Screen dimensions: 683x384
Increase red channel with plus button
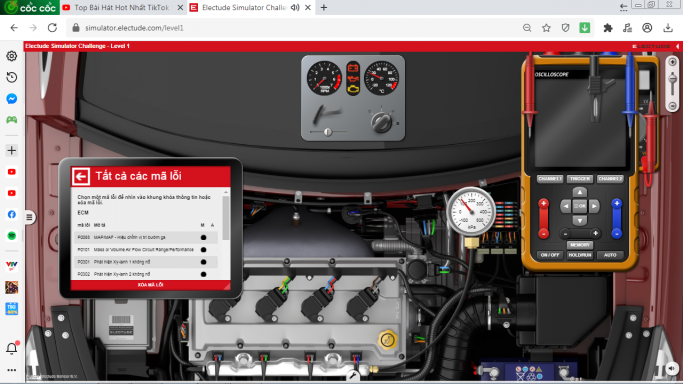pos(543,203)
